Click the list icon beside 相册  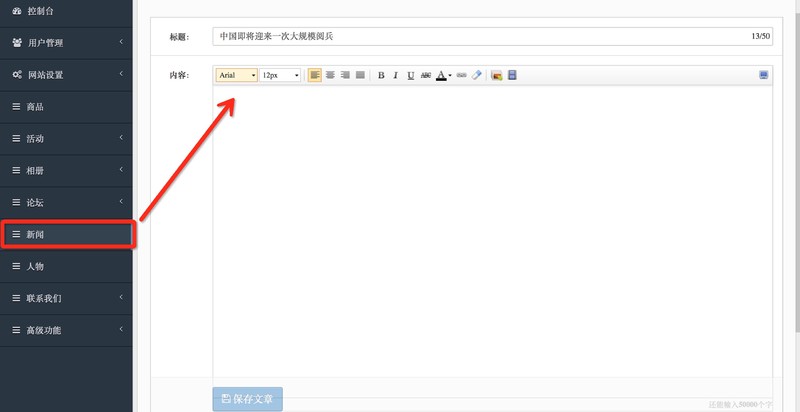point(16,171)
